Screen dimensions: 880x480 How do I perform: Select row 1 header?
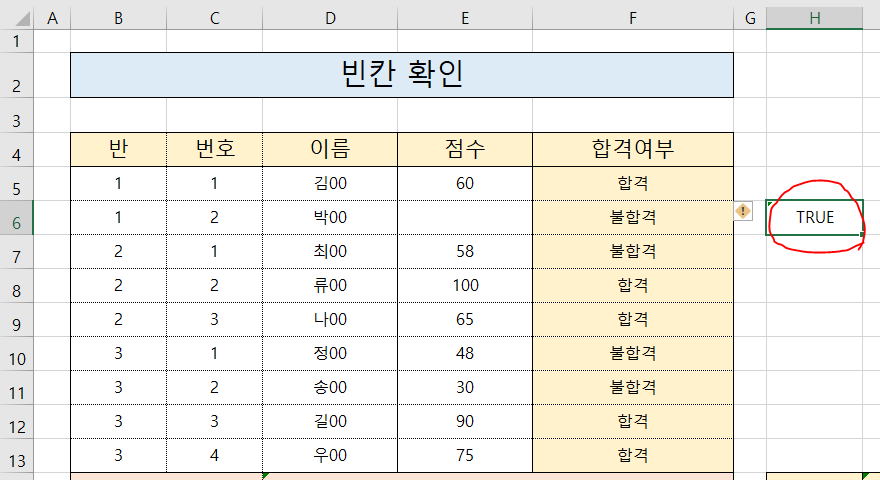(16, 41)
